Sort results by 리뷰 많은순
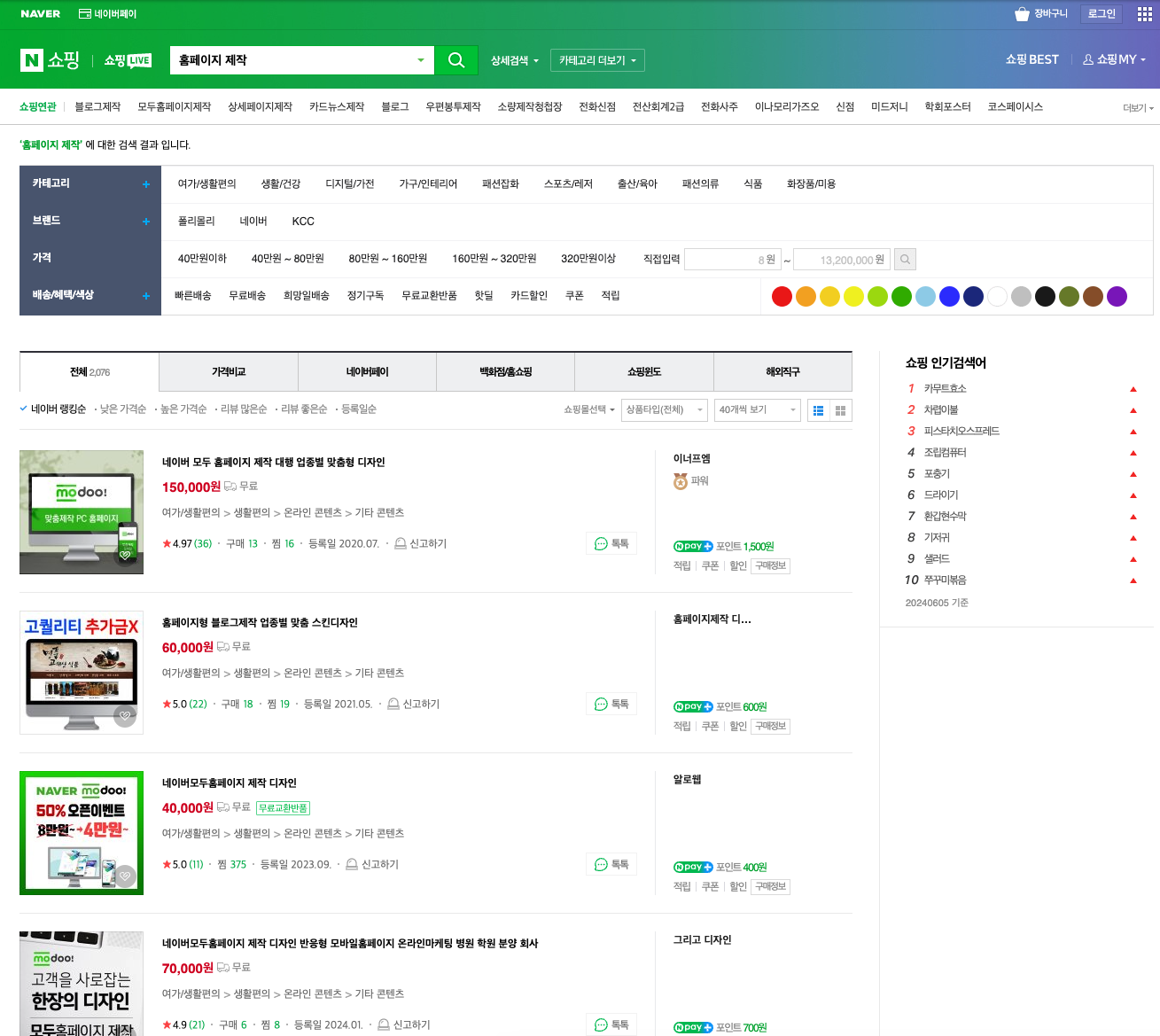1160x1036 pixels. point(243,409)
